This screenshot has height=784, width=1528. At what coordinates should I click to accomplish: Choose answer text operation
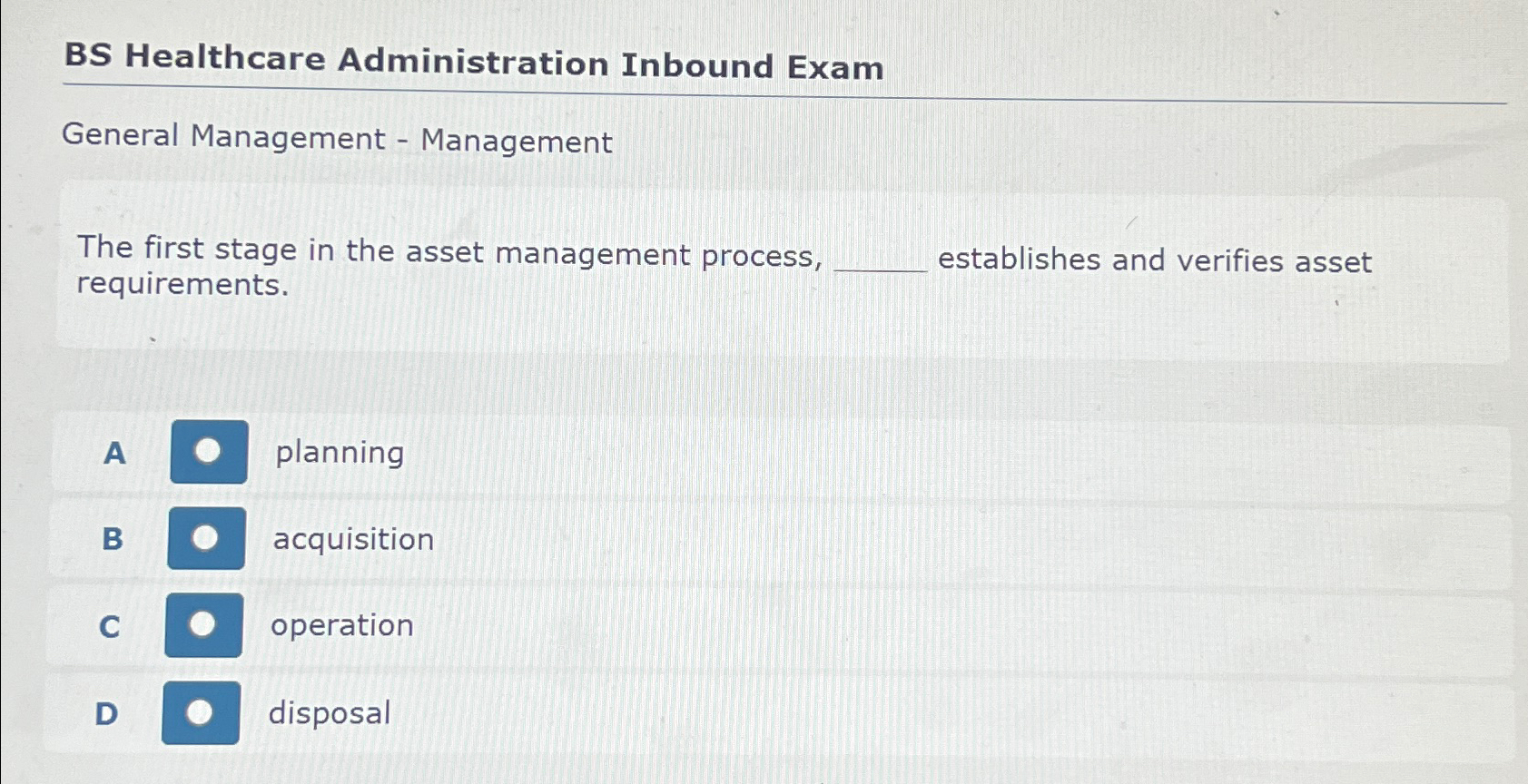tap(340, 625)
